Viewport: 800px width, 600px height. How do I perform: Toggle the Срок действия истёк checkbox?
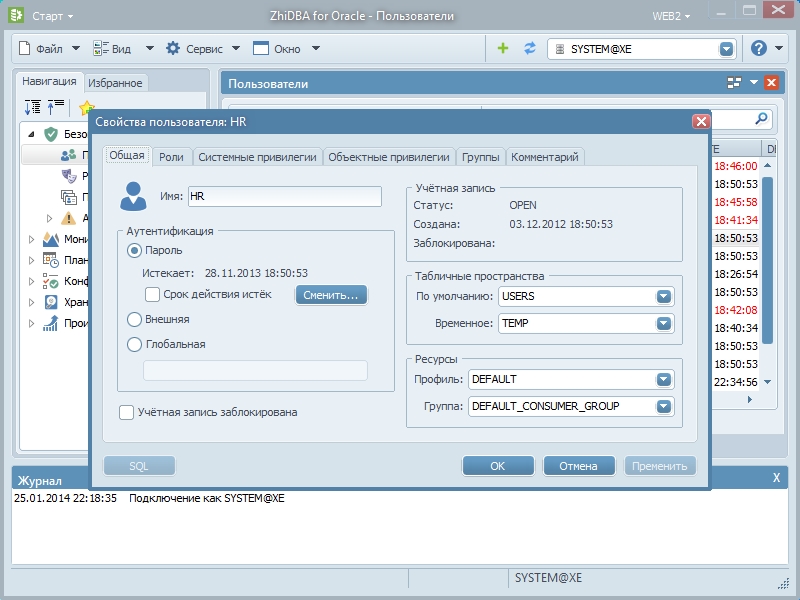click(x=153, y=294)
